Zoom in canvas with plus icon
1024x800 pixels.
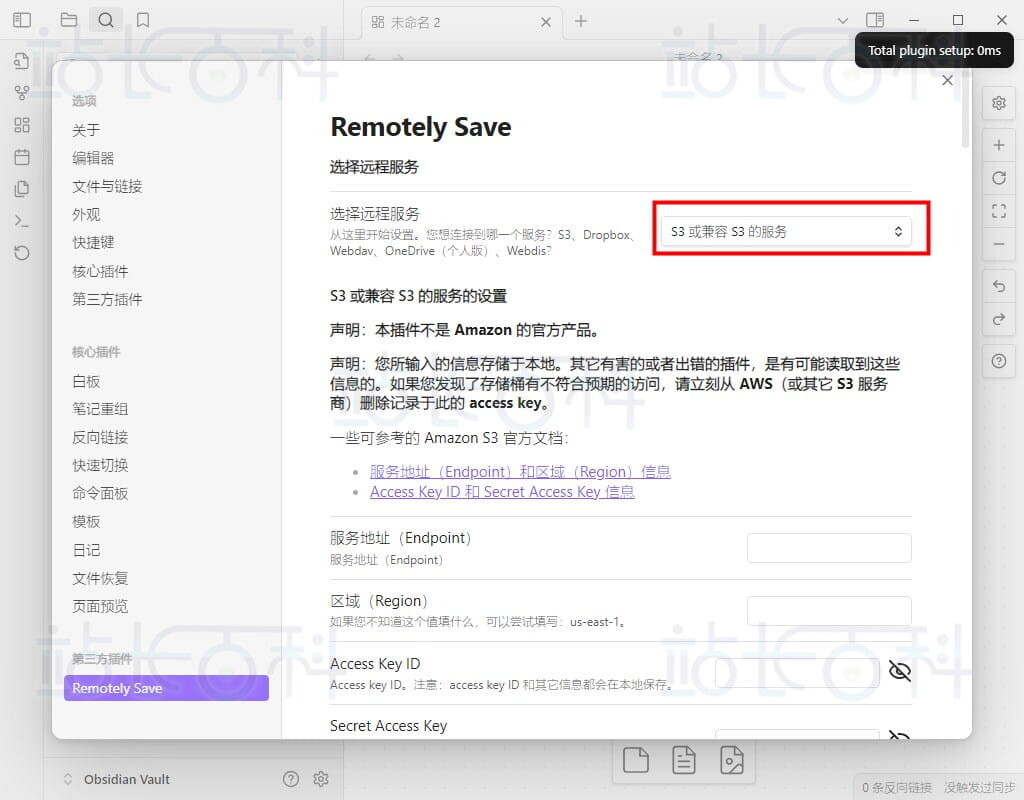pyautogui.click(x=999, y=145)
